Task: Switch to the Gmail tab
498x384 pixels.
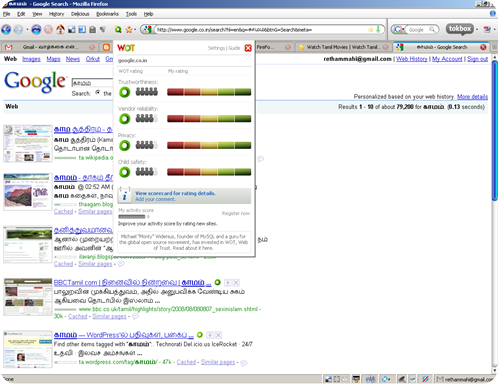Action: (49, 47)
